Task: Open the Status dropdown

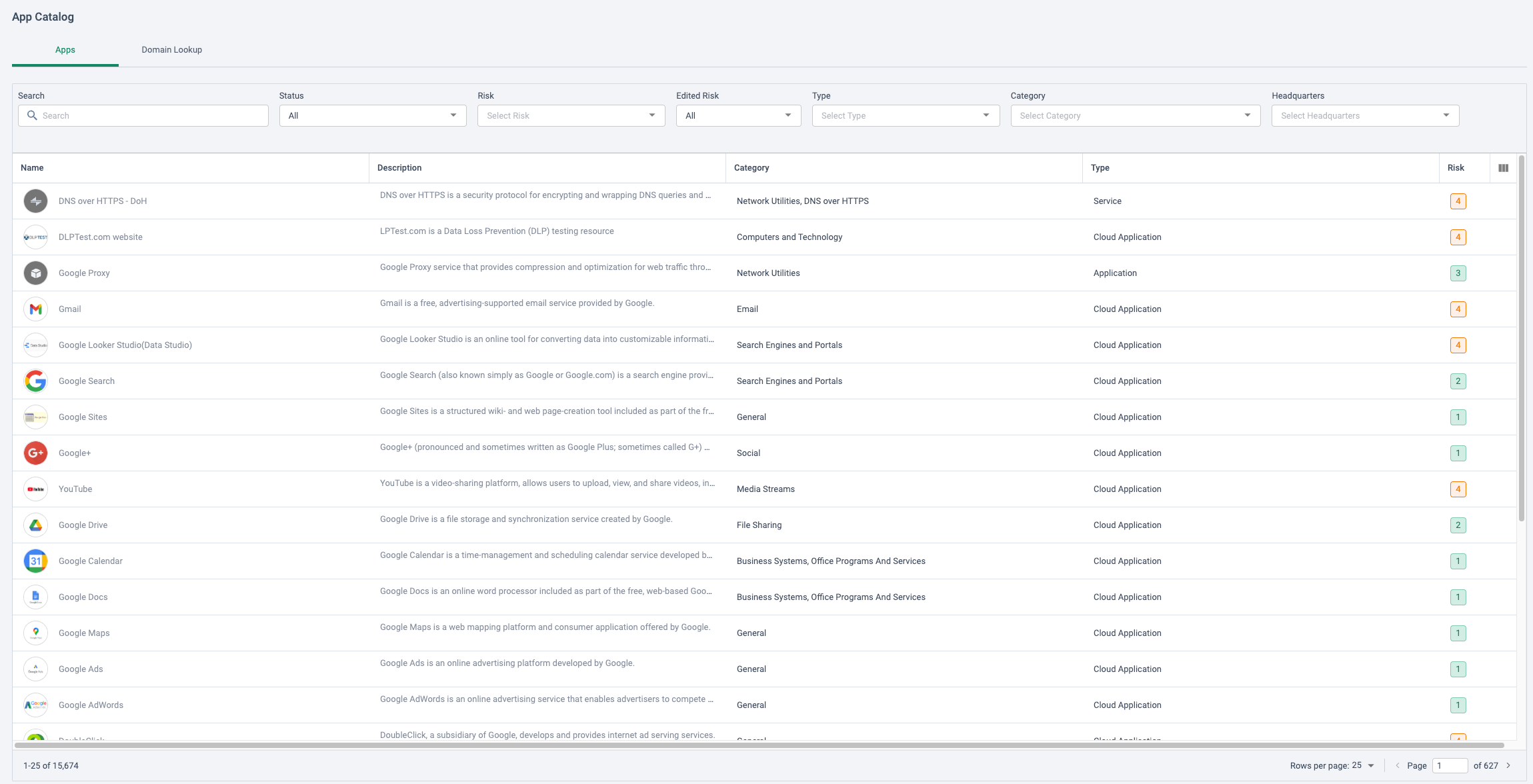Action: 373,115
